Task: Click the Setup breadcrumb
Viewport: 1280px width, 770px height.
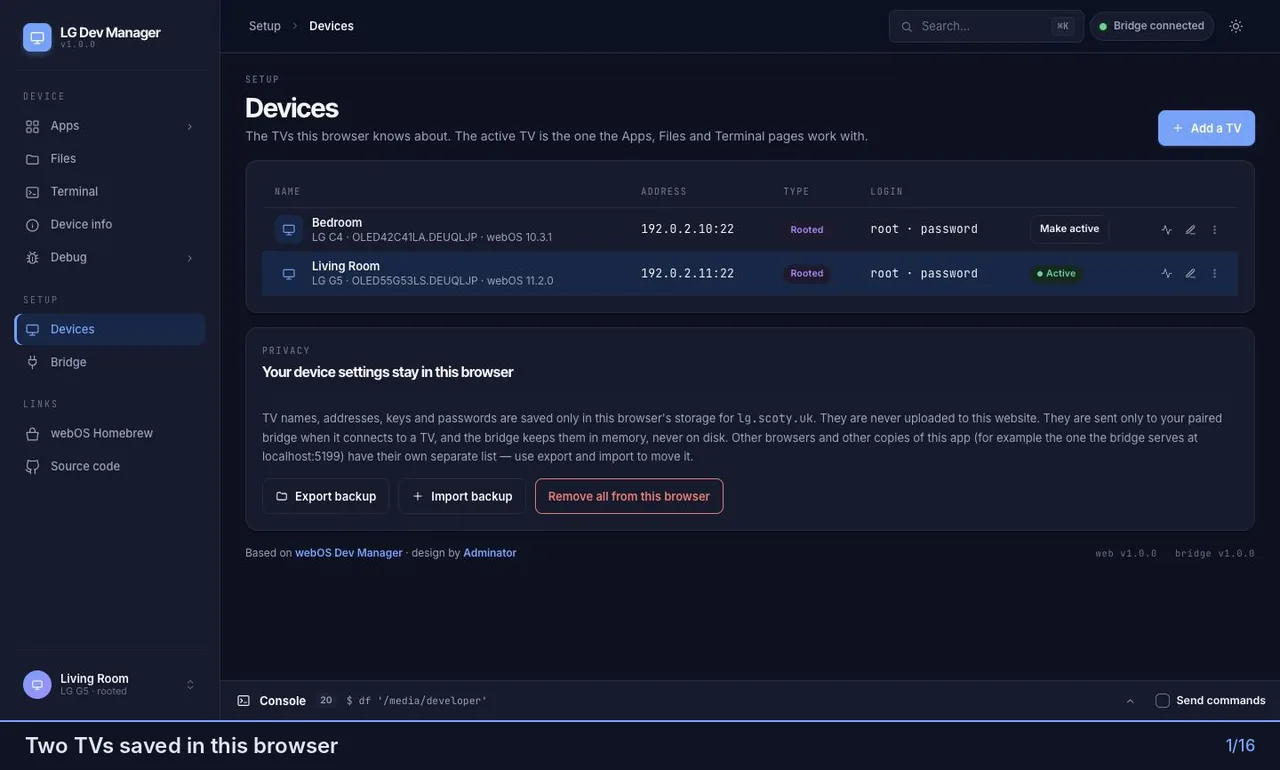Action: pyautogui.click(x=265, y=26)
